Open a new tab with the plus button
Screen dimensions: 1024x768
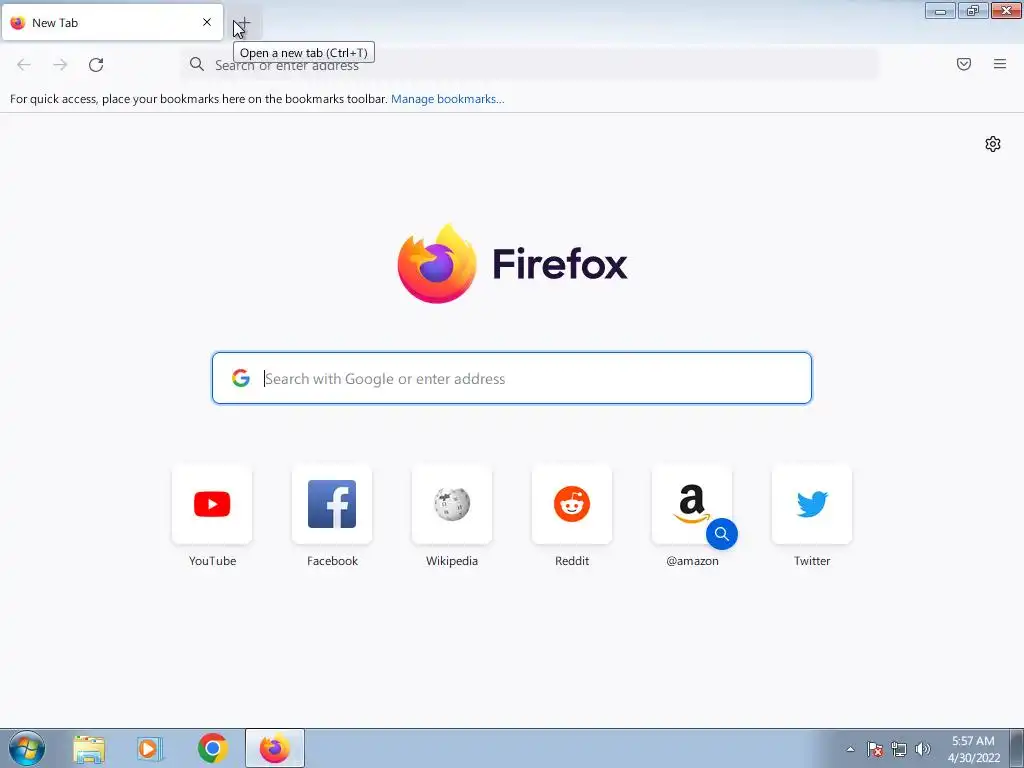[x=242, y=23]
